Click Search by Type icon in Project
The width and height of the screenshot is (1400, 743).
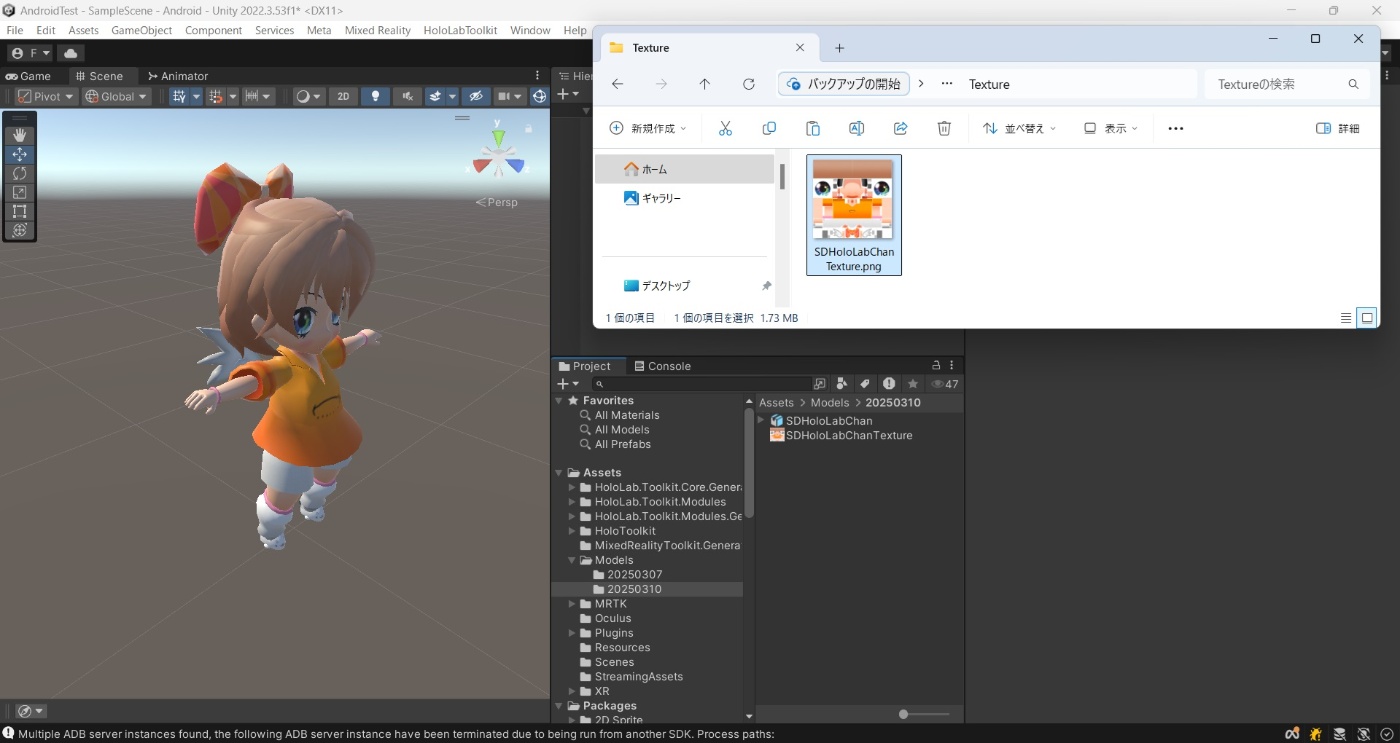pos(842,384)
